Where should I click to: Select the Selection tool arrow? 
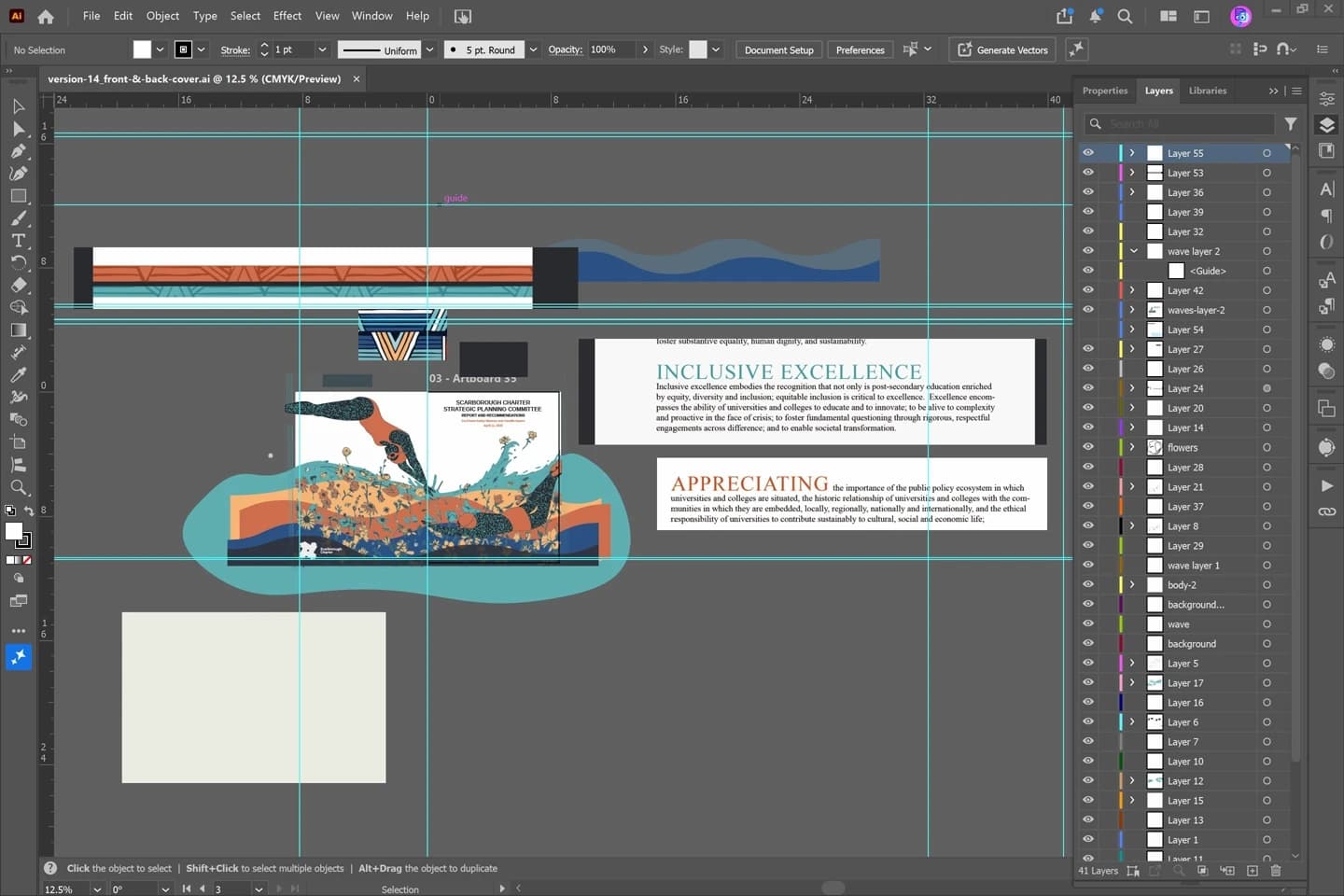[x=19, y=106]
